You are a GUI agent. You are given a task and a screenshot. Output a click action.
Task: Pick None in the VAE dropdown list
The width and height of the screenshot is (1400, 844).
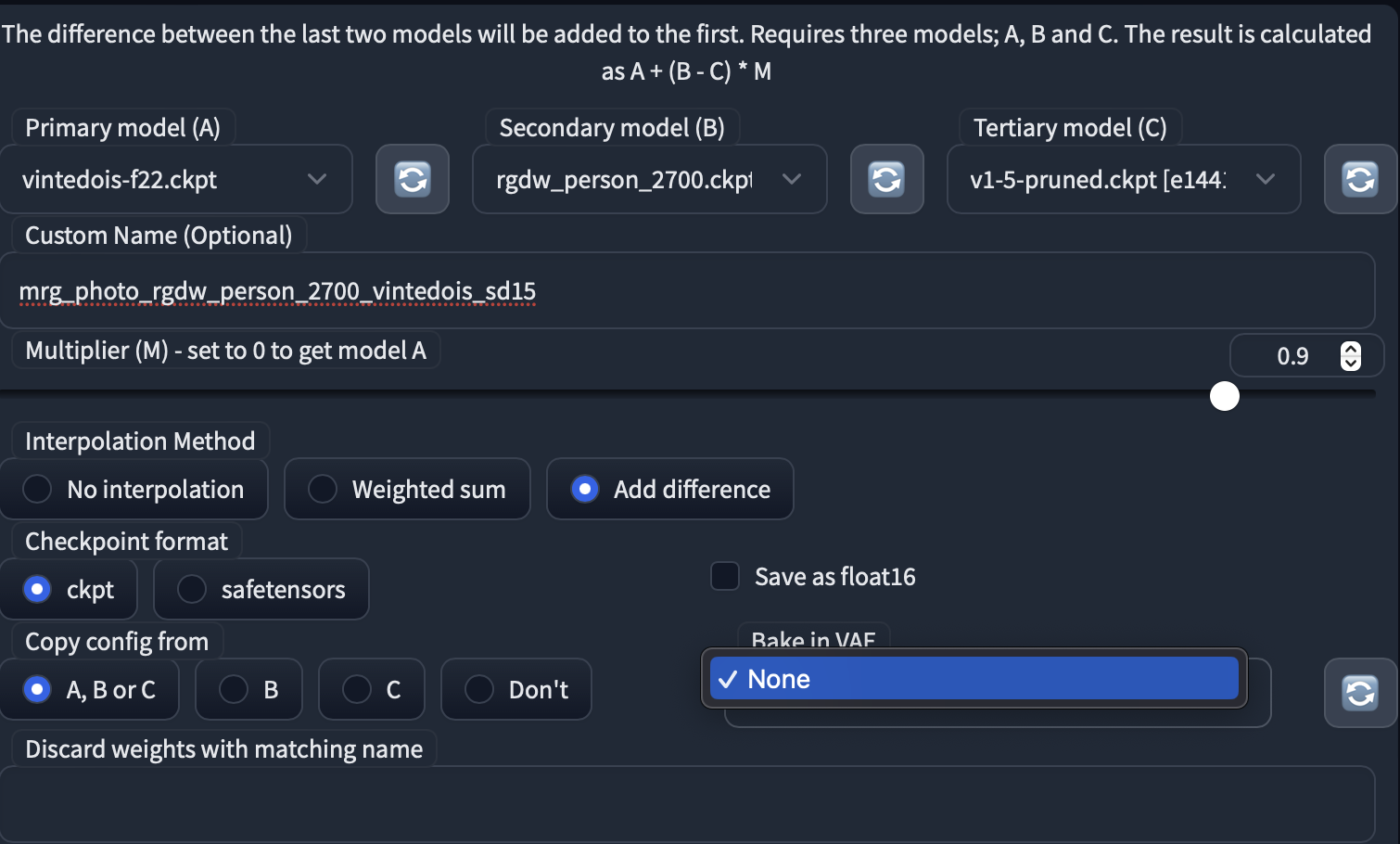(x=974, y=679)
